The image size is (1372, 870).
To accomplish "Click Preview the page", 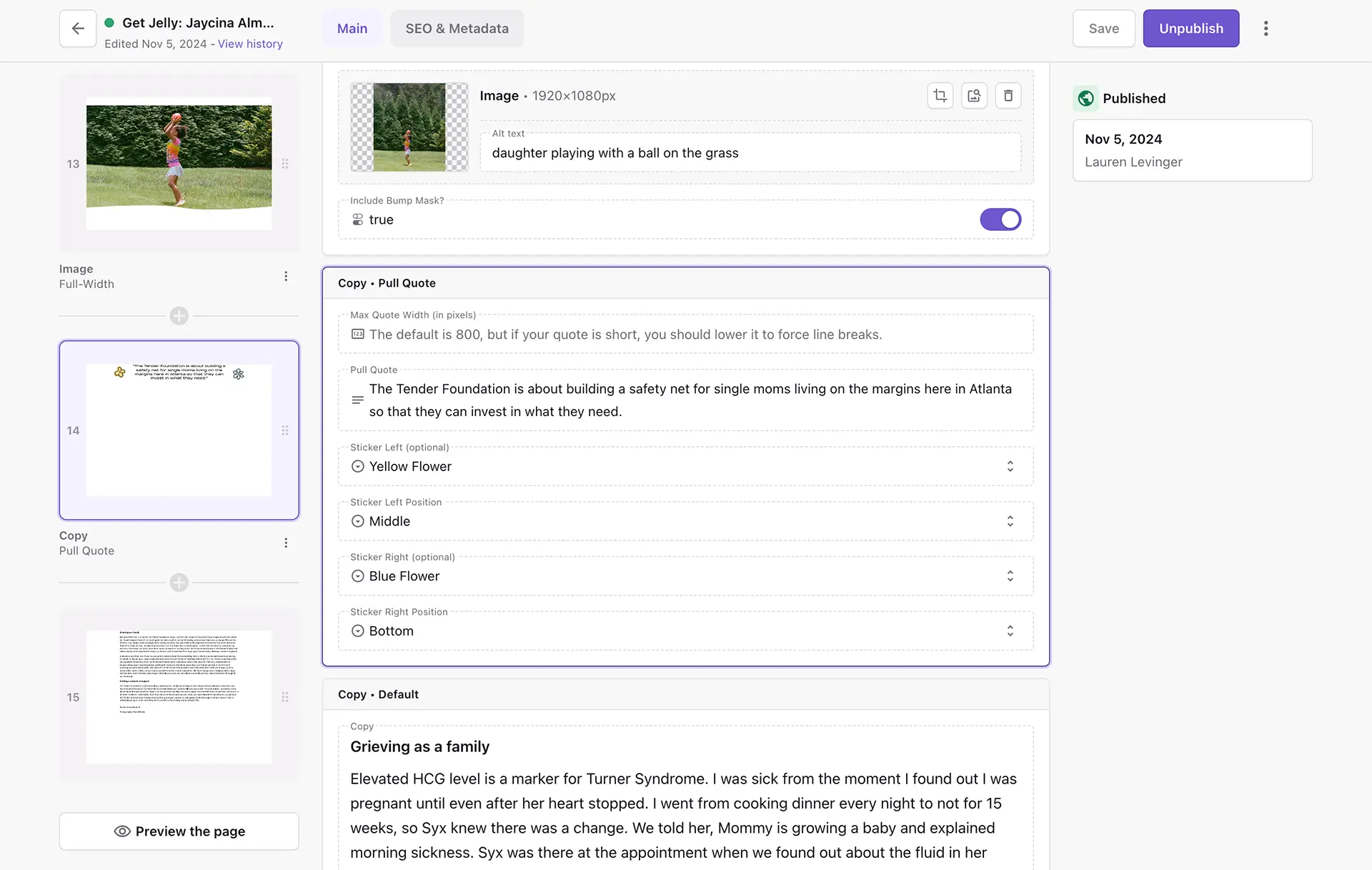I will tap(179, 831).
